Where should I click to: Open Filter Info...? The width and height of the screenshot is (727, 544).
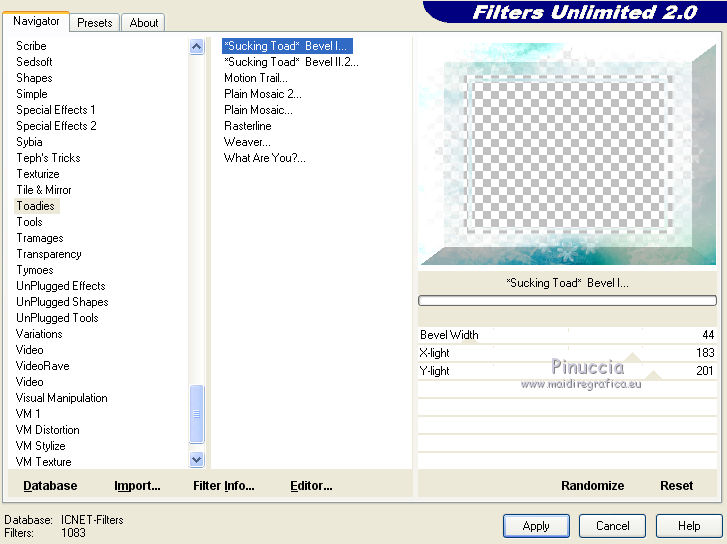223,486
